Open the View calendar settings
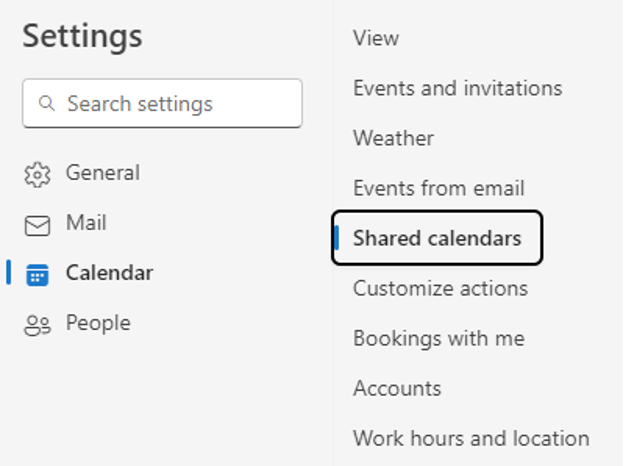Screen dimensions: 625x466 click(376, 38)
